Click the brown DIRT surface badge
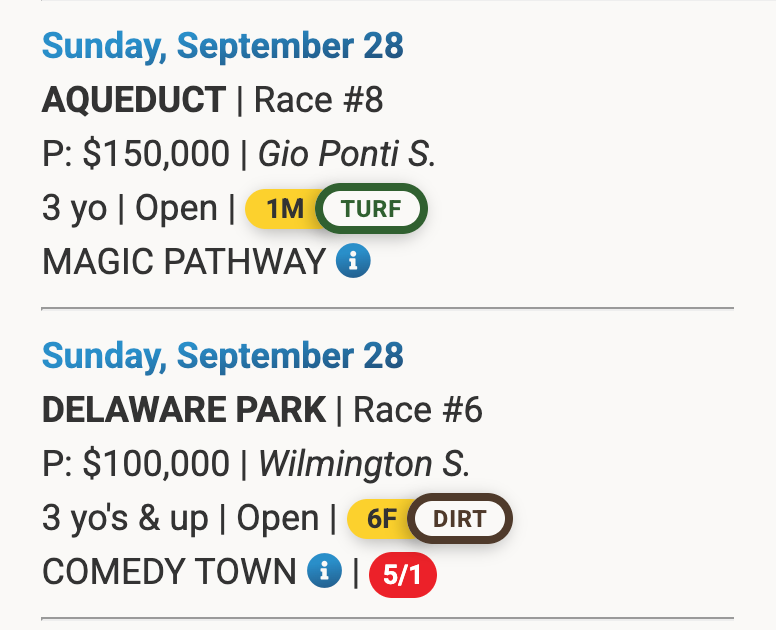776x630 pixels. pyautogui.click(x=460, y=519)
